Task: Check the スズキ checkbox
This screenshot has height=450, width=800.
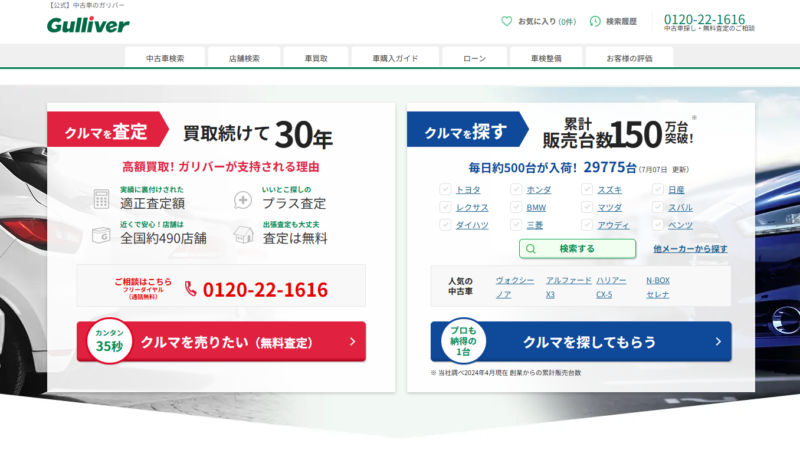Action: point(587,189)
